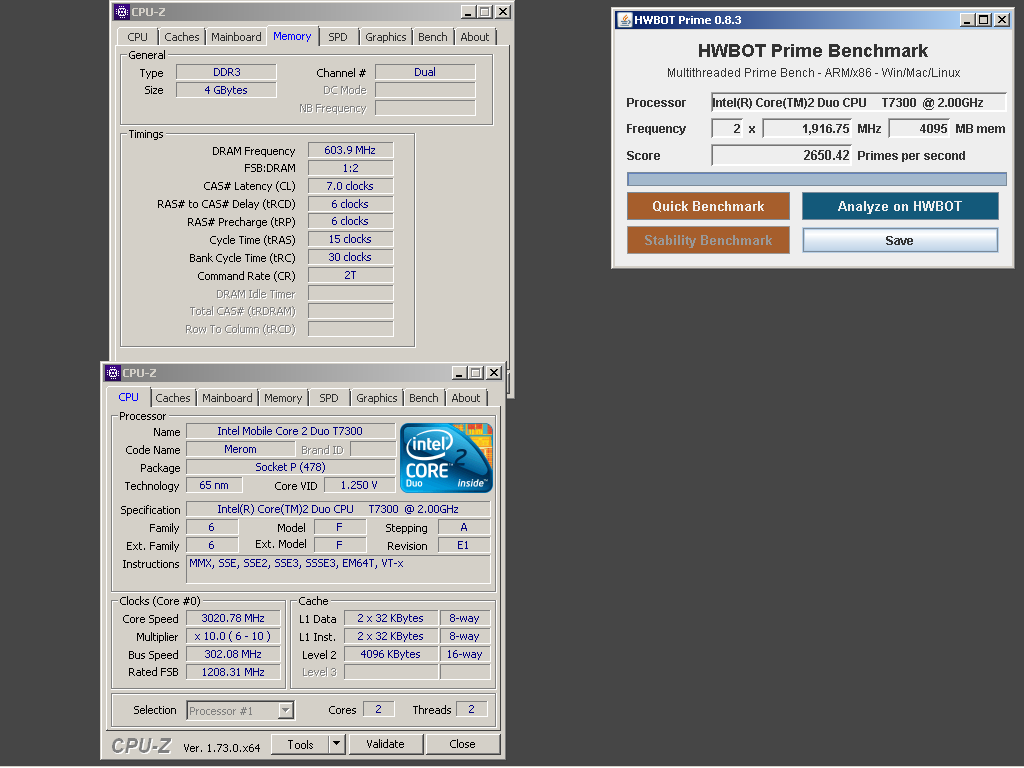1024x768 pixels.
Task: Minimize the front CPU-Z CPU window
Action: coord(460,373)
